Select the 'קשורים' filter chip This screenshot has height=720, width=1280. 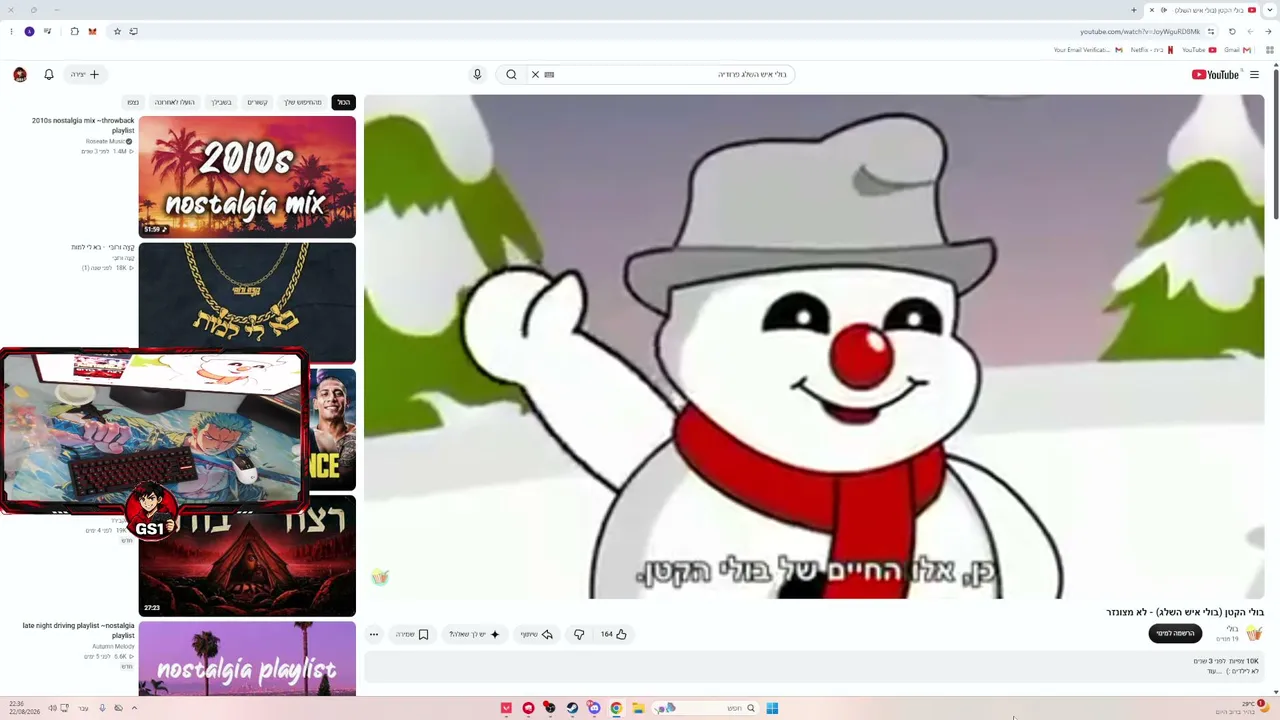point(257,102)
